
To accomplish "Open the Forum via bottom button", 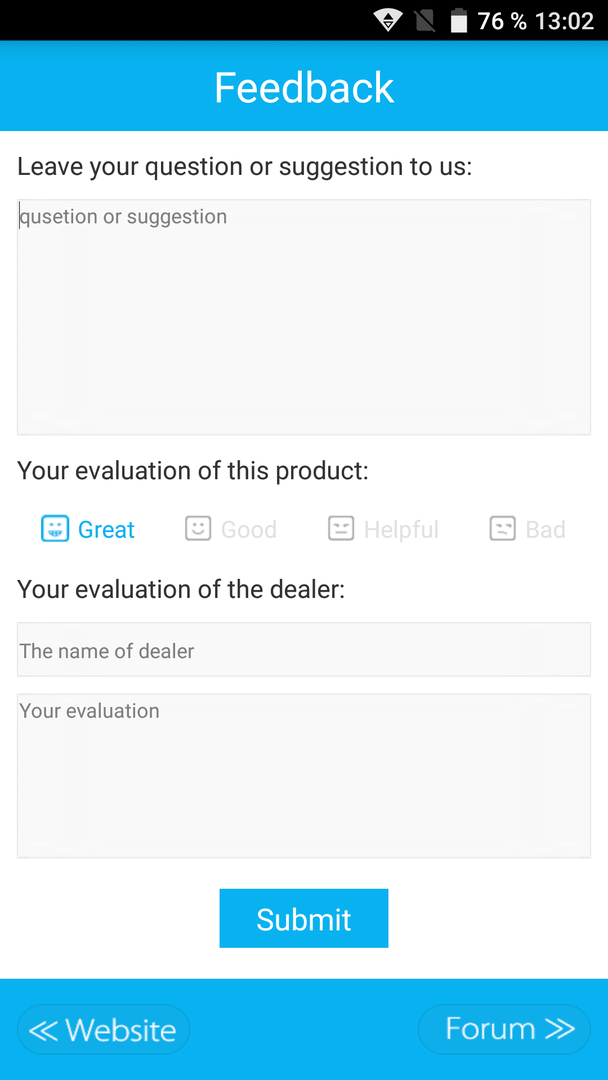I will [504, 1029].
